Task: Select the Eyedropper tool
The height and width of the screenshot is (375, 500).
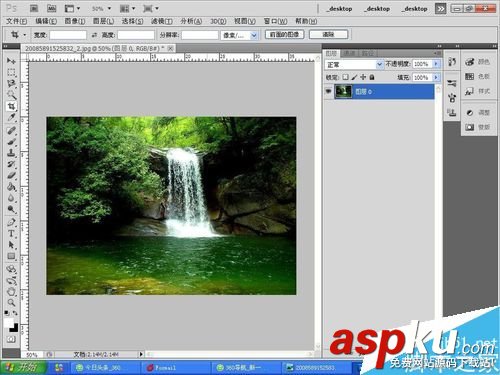Action: (x=11, y=118)
